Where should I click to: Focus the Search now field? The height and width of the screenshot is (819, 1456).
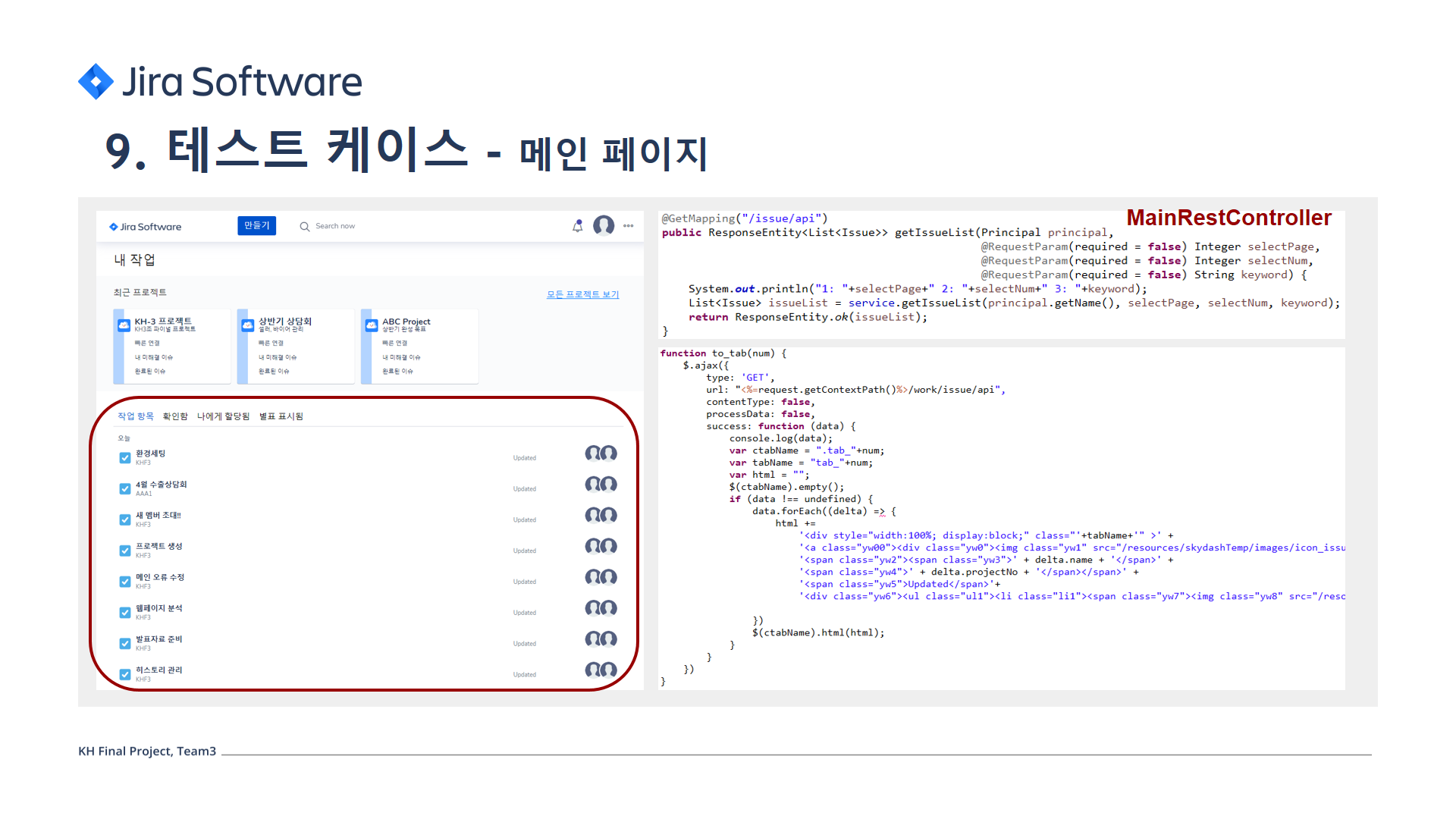click(335, 226)
